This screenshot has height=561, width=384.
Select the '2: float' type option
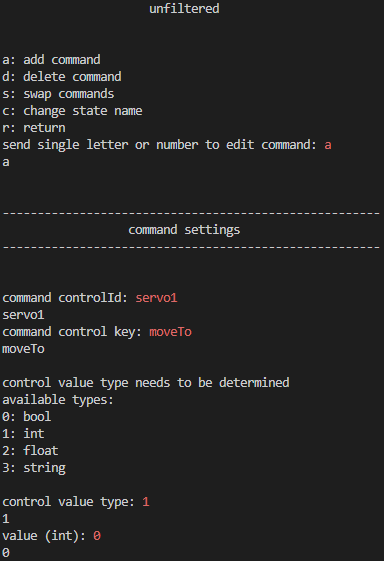pos(30,451)
